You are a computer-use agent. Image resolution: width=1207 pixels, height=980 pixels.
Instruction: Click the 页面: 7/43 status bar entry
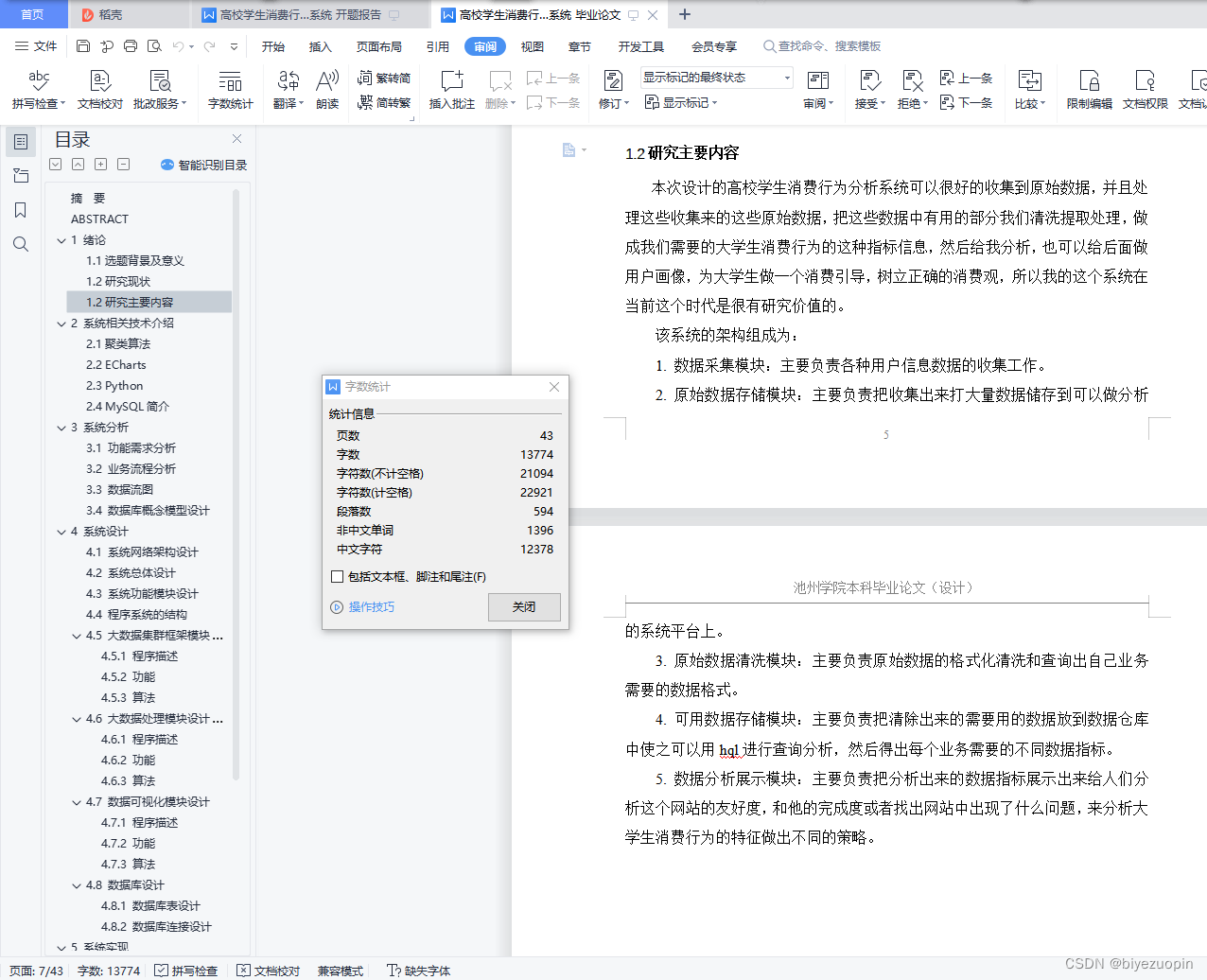click(x=36, y=971)
